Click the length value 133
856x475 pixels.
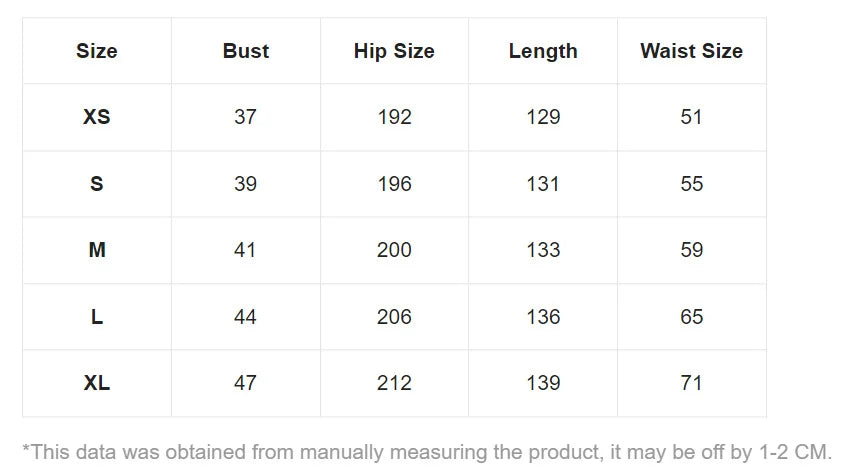[543, 250]
